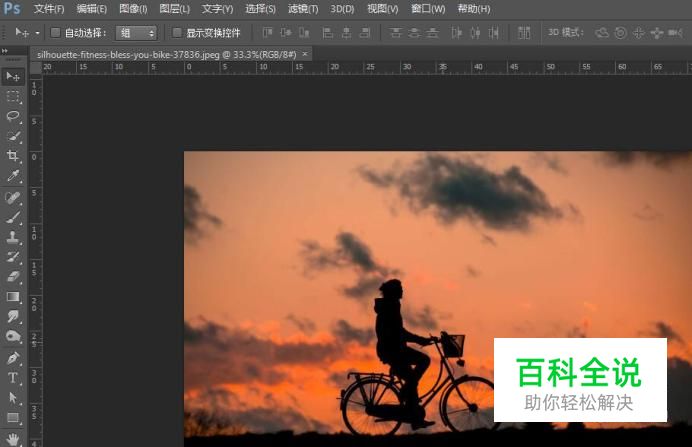Open the 文件(F) menu
The width and height of the screenshot is (692, 447).
(49, 9)
